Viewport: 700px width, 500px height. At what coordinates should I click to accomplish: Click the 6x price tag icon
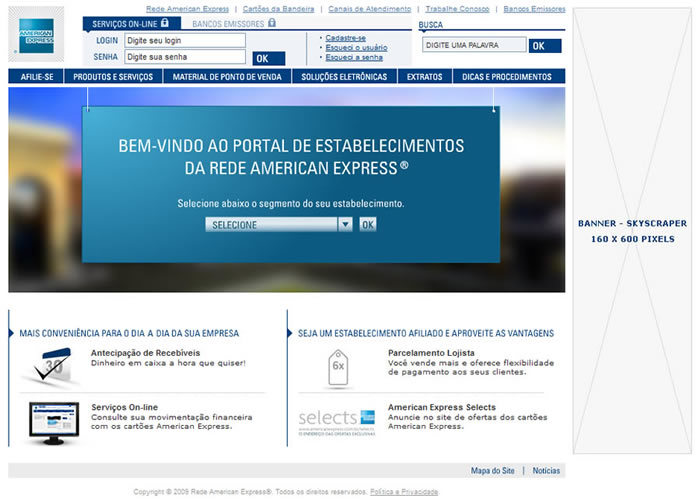(x=338, y=368)
